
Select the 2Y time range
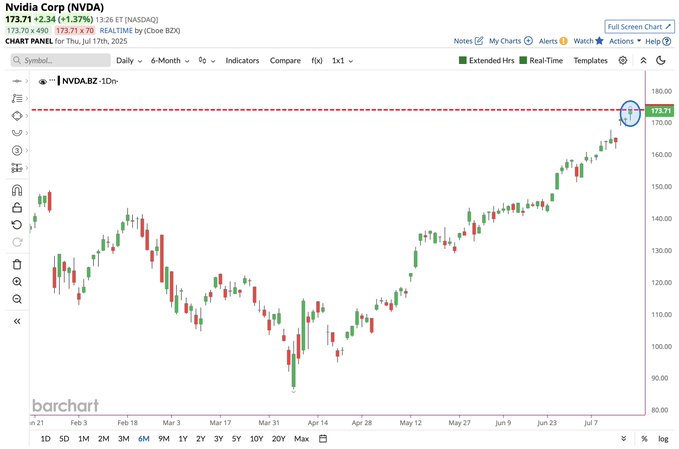[x=200, y=439]
